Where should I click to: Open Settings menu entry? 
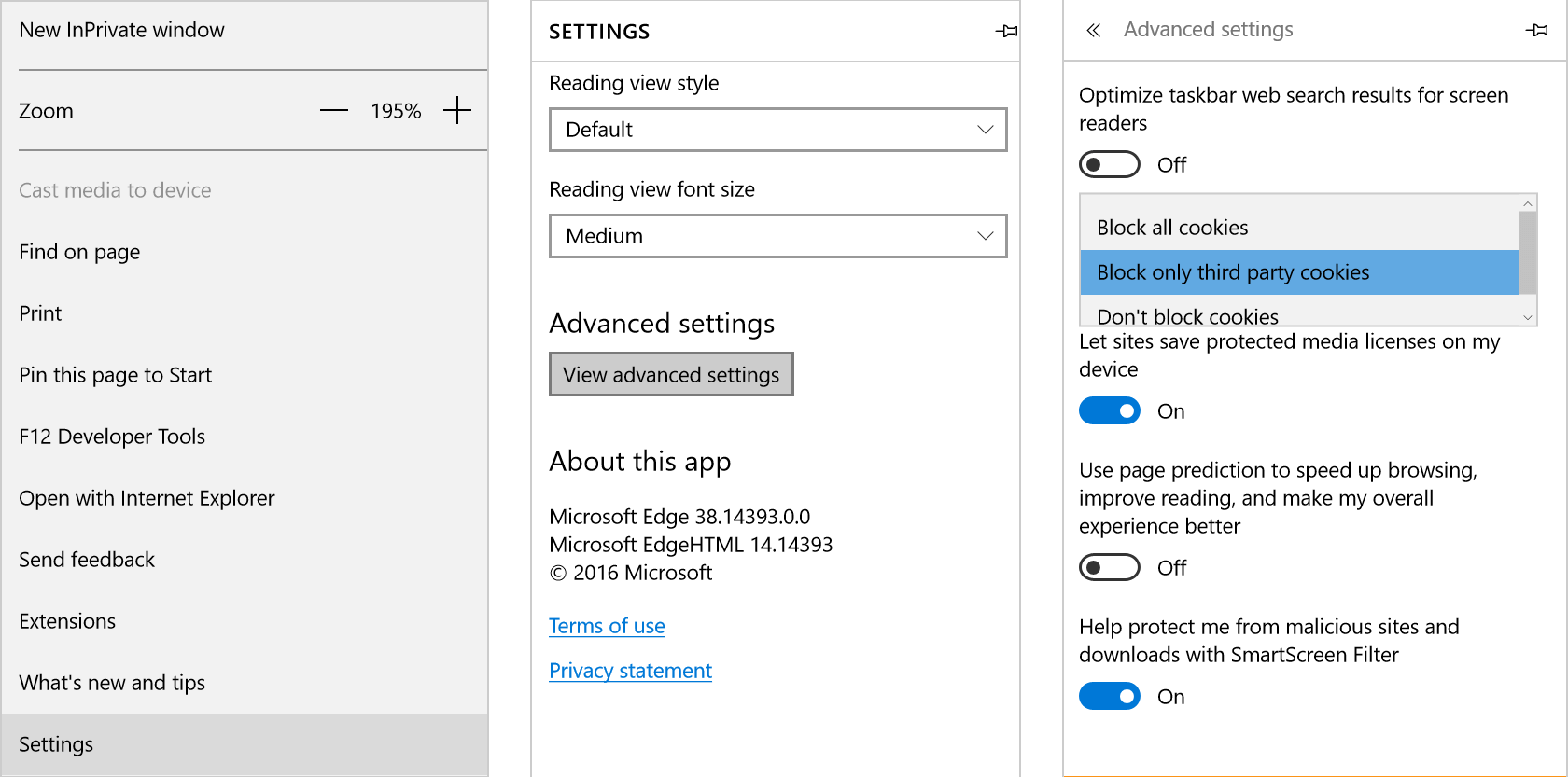pos(245,744)
